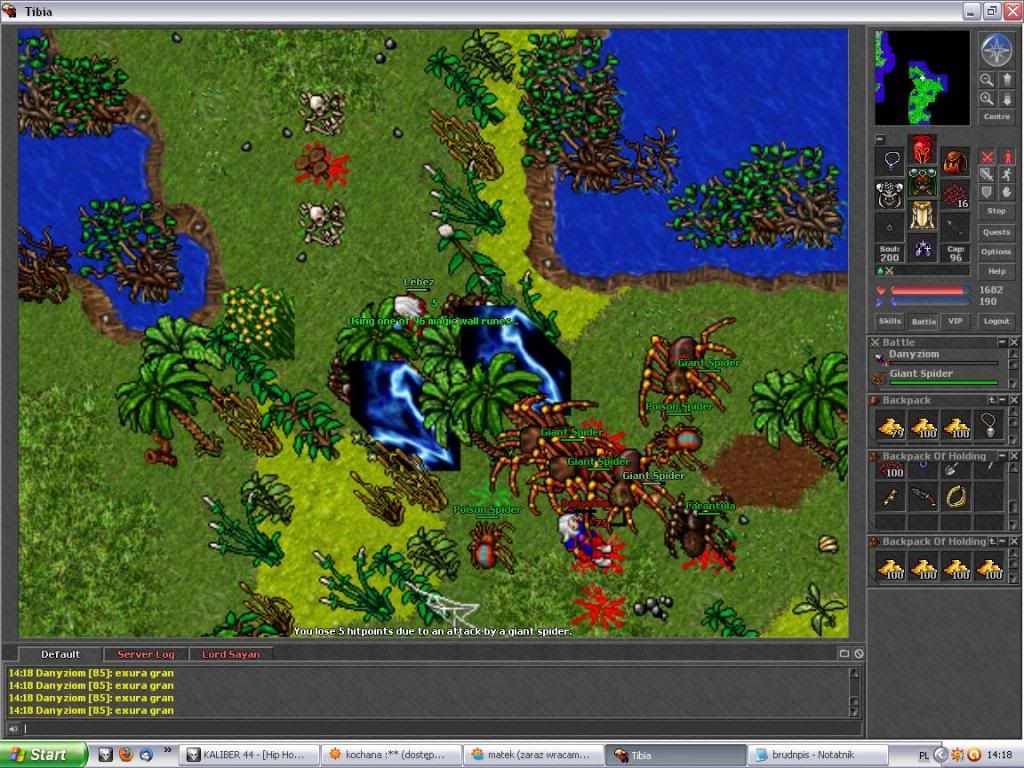The image size is (1024, 768).
Task: Pick the rope in Backpack Of Holding
Action: pyautogui.click(x=955, y=497)
